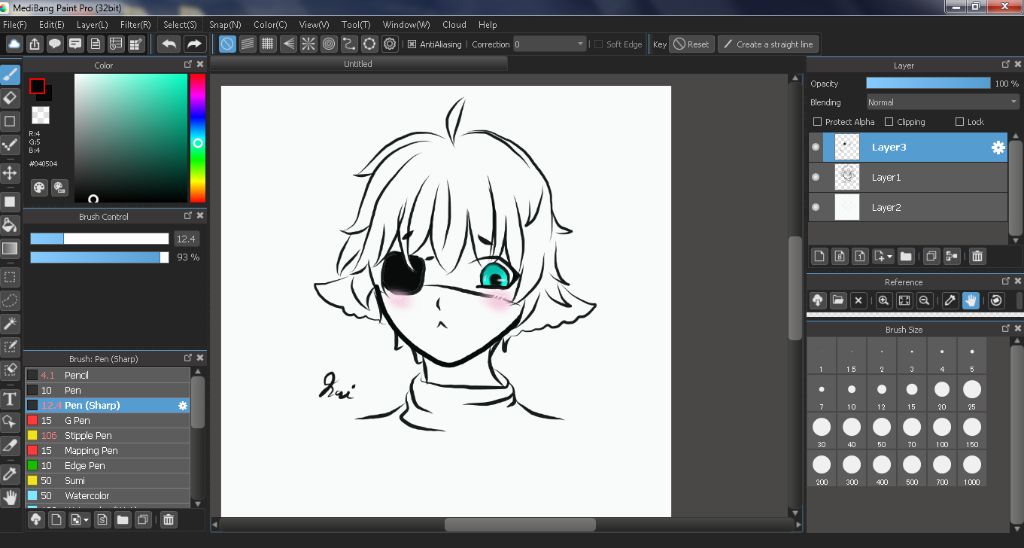Image resolution: width=1024 pixels, height=548 pixels.
Task: Enable the grid snap icon
Action: 268,44
